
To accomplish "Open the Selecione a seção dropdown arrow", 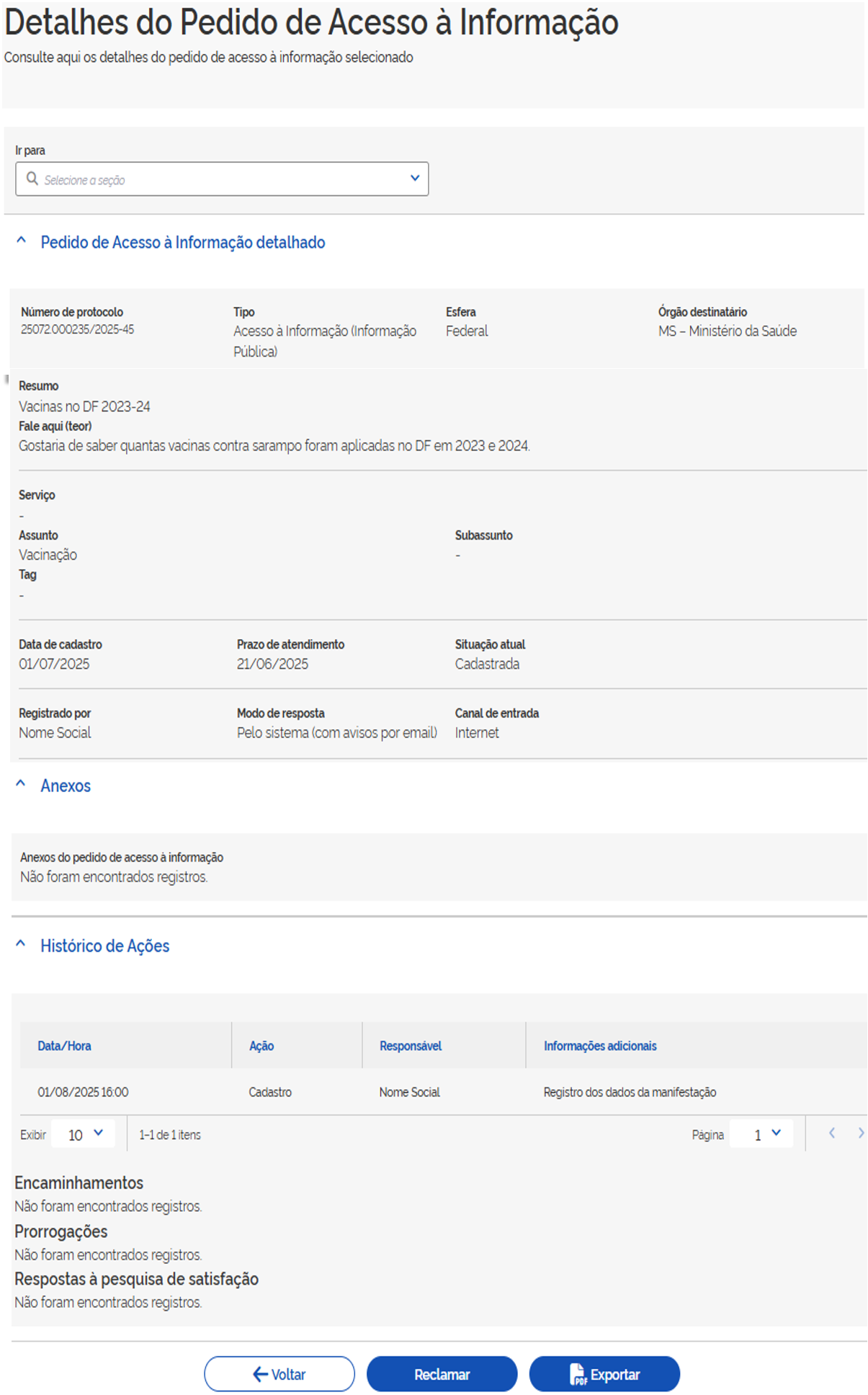I will point(414,179).
